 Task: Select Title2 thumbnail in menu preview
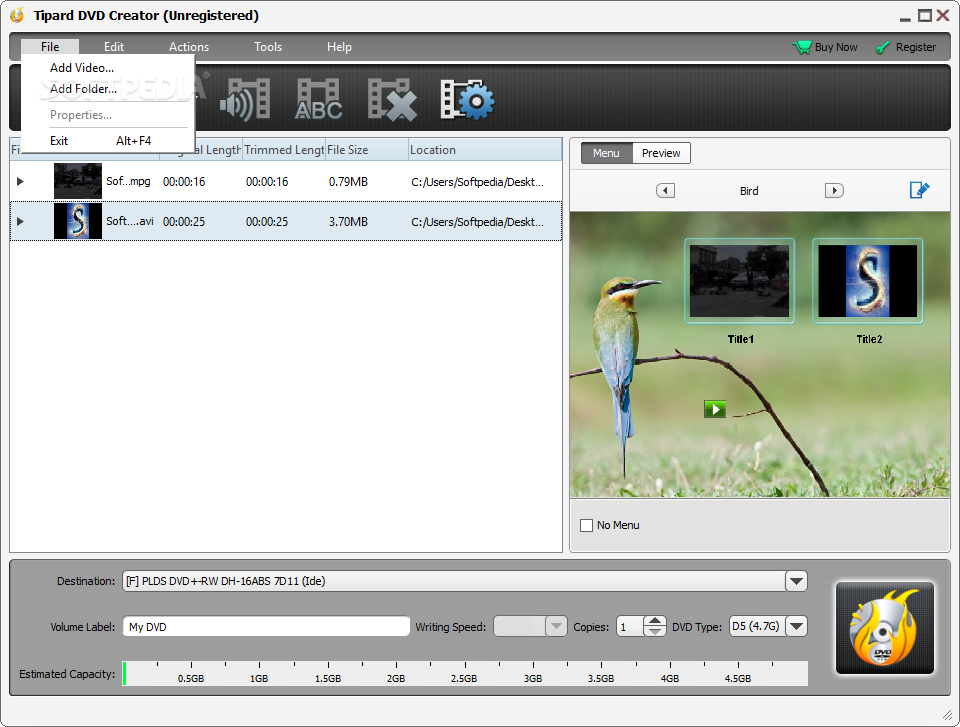(868, 281)
